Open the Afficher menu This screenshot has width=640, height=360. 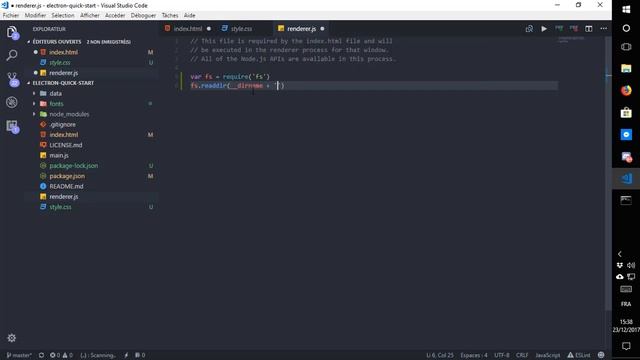[x=90, y=15]
